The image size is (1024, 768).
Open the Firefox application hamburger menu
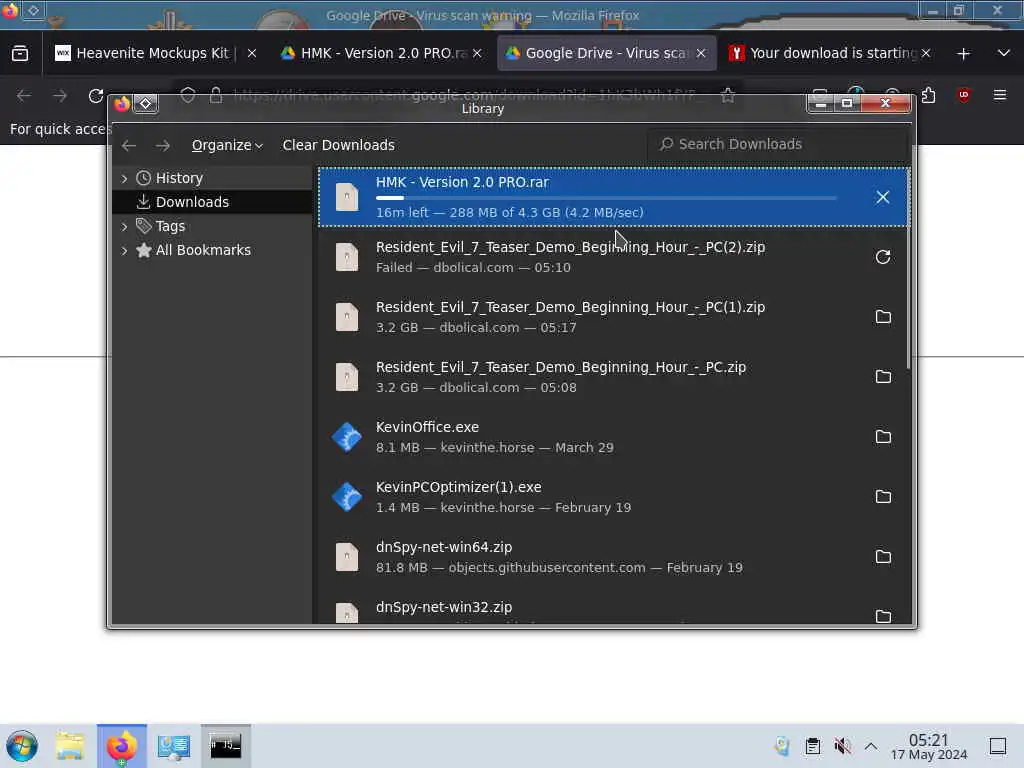(1000, 96)
